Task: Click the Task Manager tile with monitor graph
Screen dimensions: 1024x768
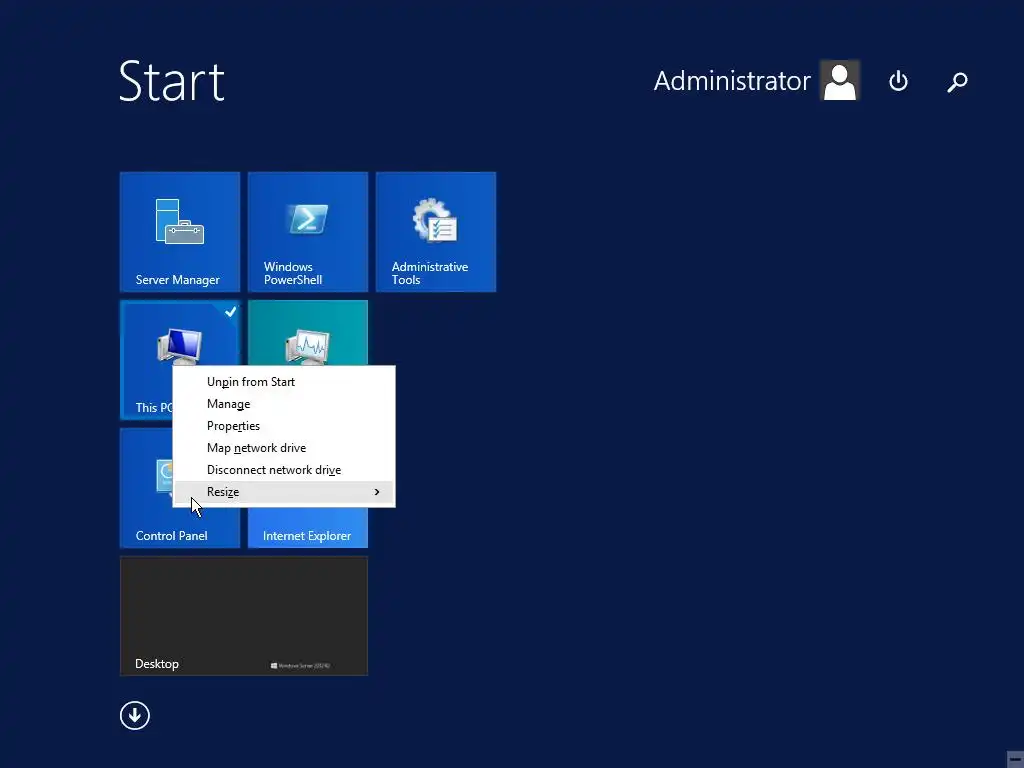Action: click(x=308, y=333)
